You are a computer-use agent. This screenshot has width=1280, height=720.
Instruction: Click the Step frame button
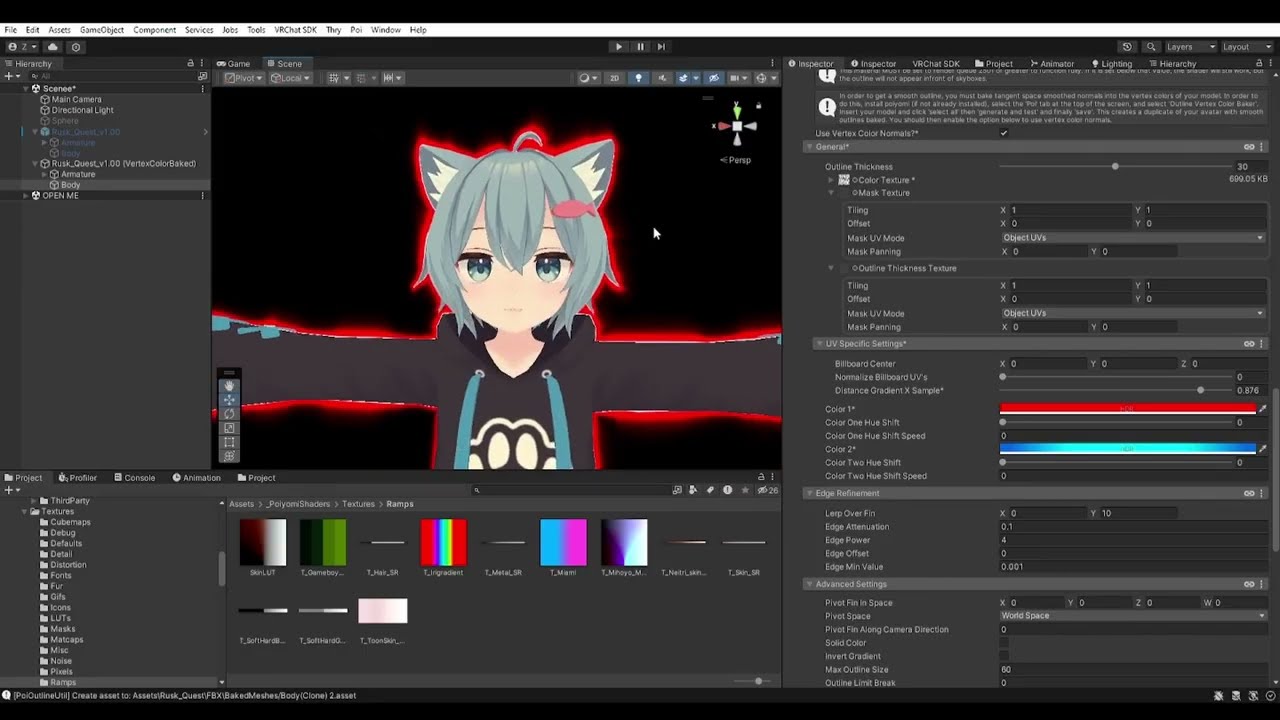(661, 47)
